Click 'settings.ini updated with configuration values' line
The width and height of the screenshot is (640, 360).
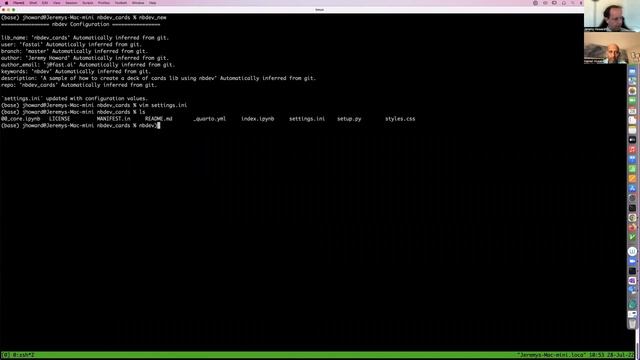click(x=74, y=98)
